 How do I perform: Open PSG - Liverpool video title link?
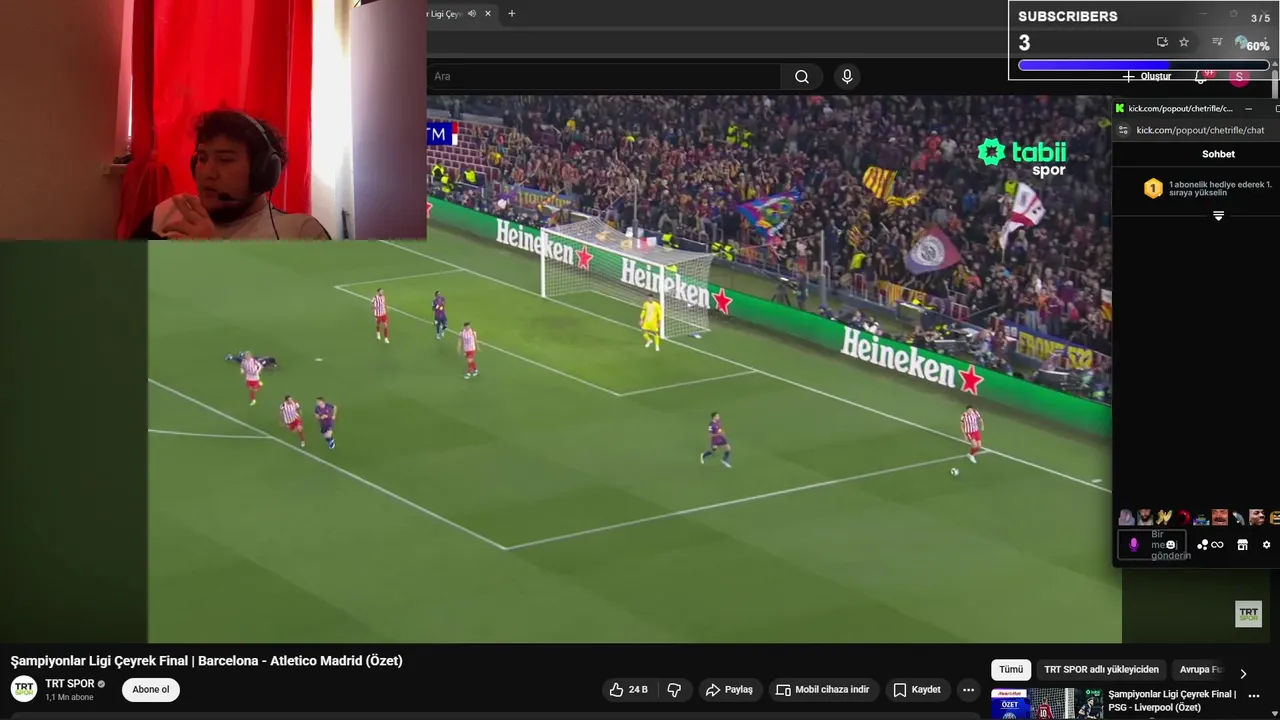click(x=1172, y=701)
